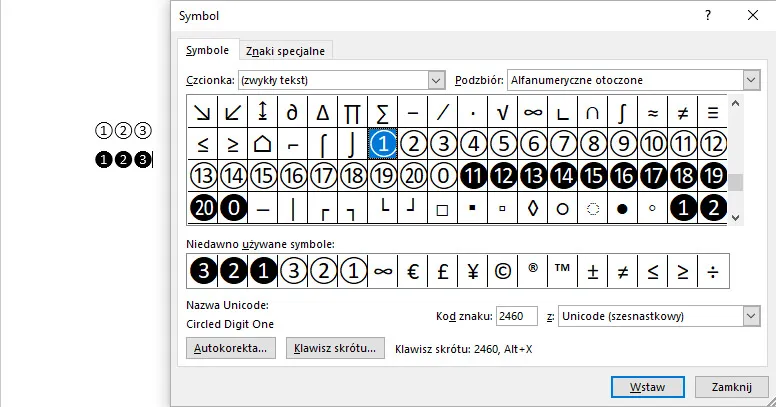This screenshot has height=407, width=776.
Task: Choose the negative circled number 11 symbol
Action: point(473,176)
